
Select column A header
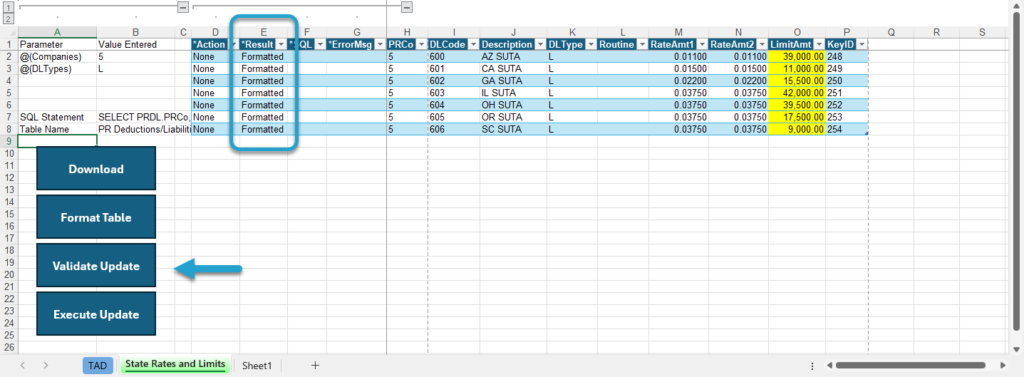coord(57,32)
